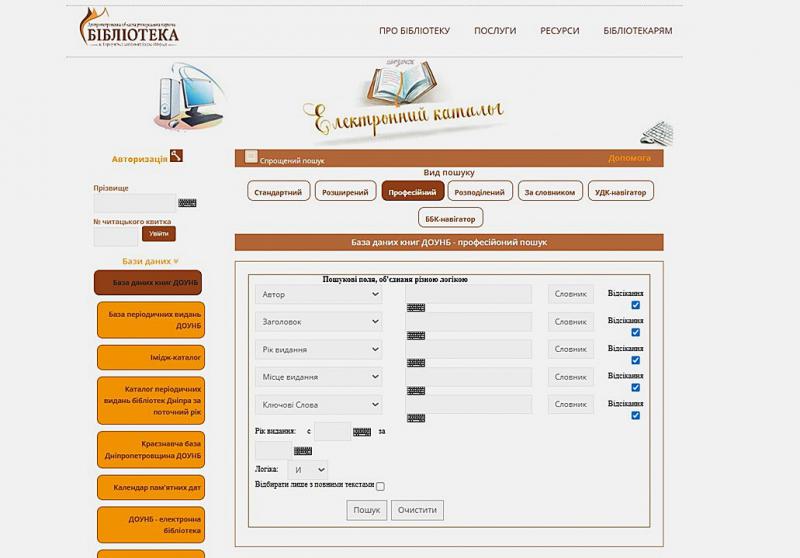The image size is (800, 558).
Task: Click the БІБЛІОТЕКА logo
Action: [x=130, y=28]
